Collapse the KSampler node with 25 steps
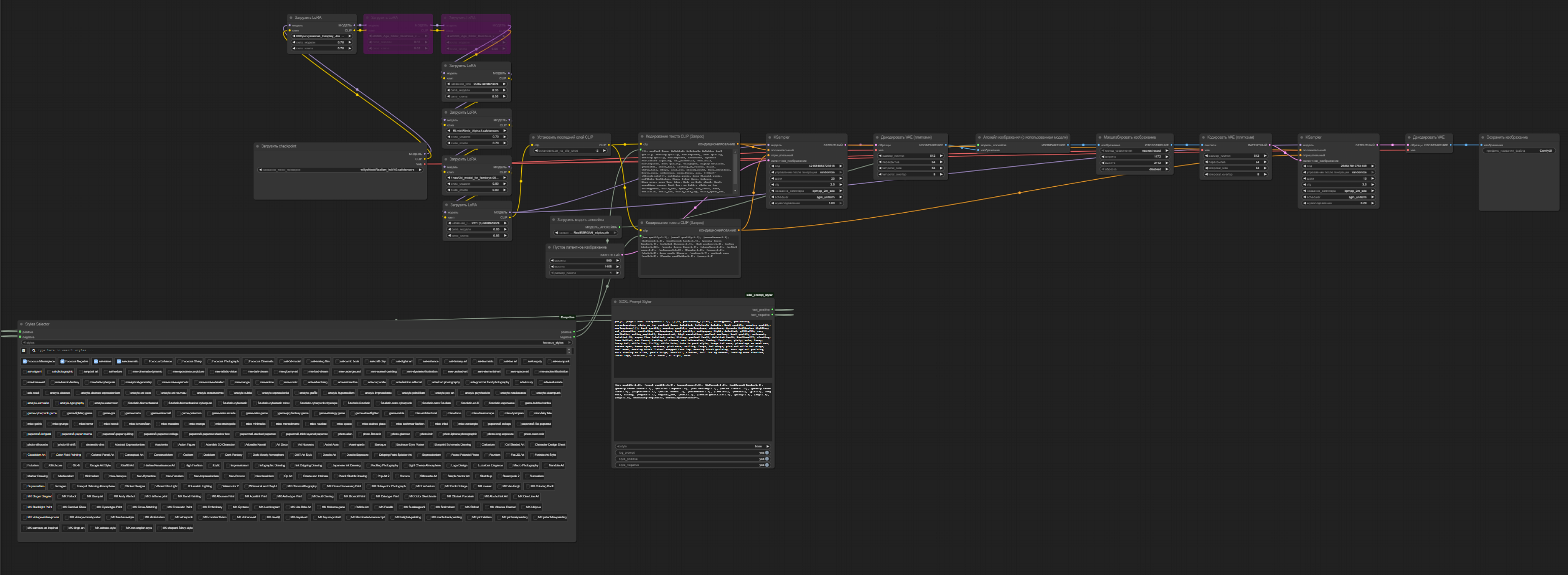 [x=770, y=138]
